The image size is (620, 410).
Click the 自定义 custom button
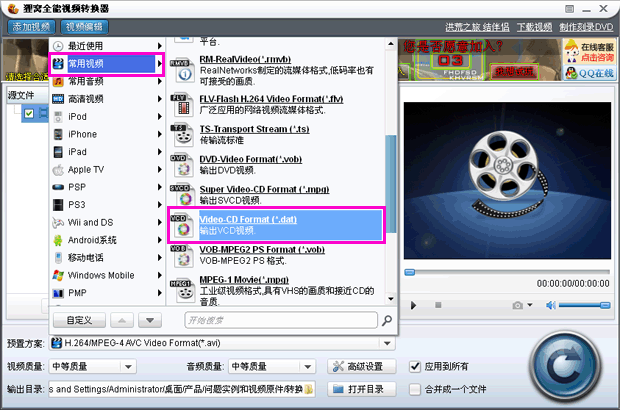pyautogui.click(x=79, y=320)
